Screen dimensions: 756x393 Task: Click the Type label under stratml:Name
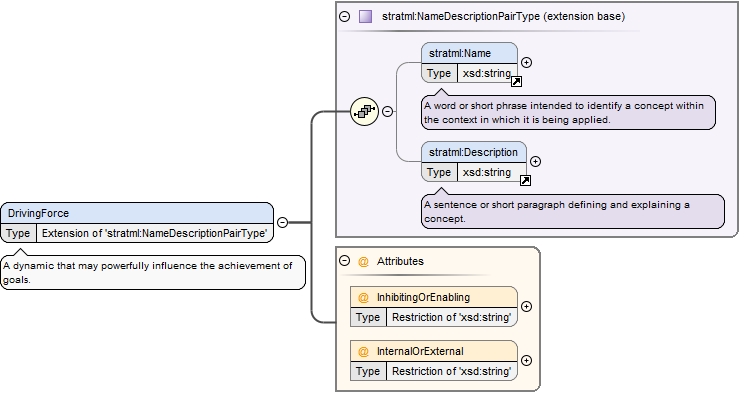point(439,73)
